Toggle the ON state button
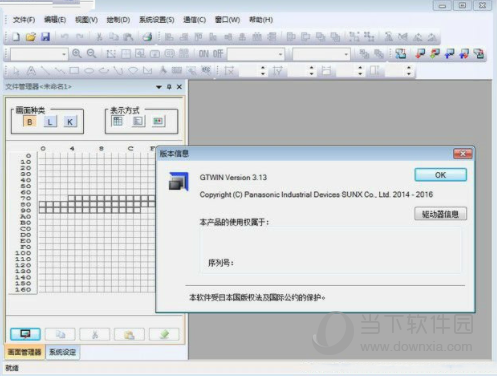The height and width of the screenshot is (376, 497). pyautogui.click(x=204, y=54)
